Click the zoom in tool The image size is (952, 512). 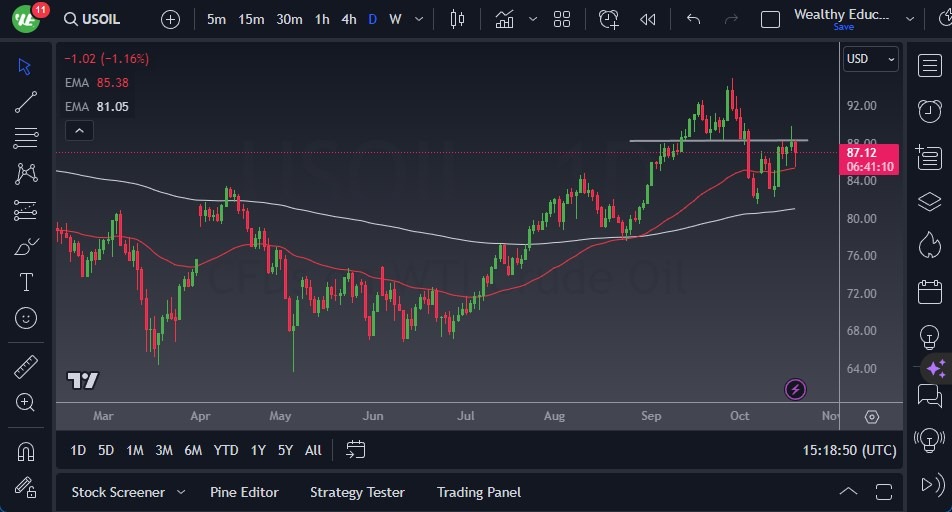pos(26,403)
